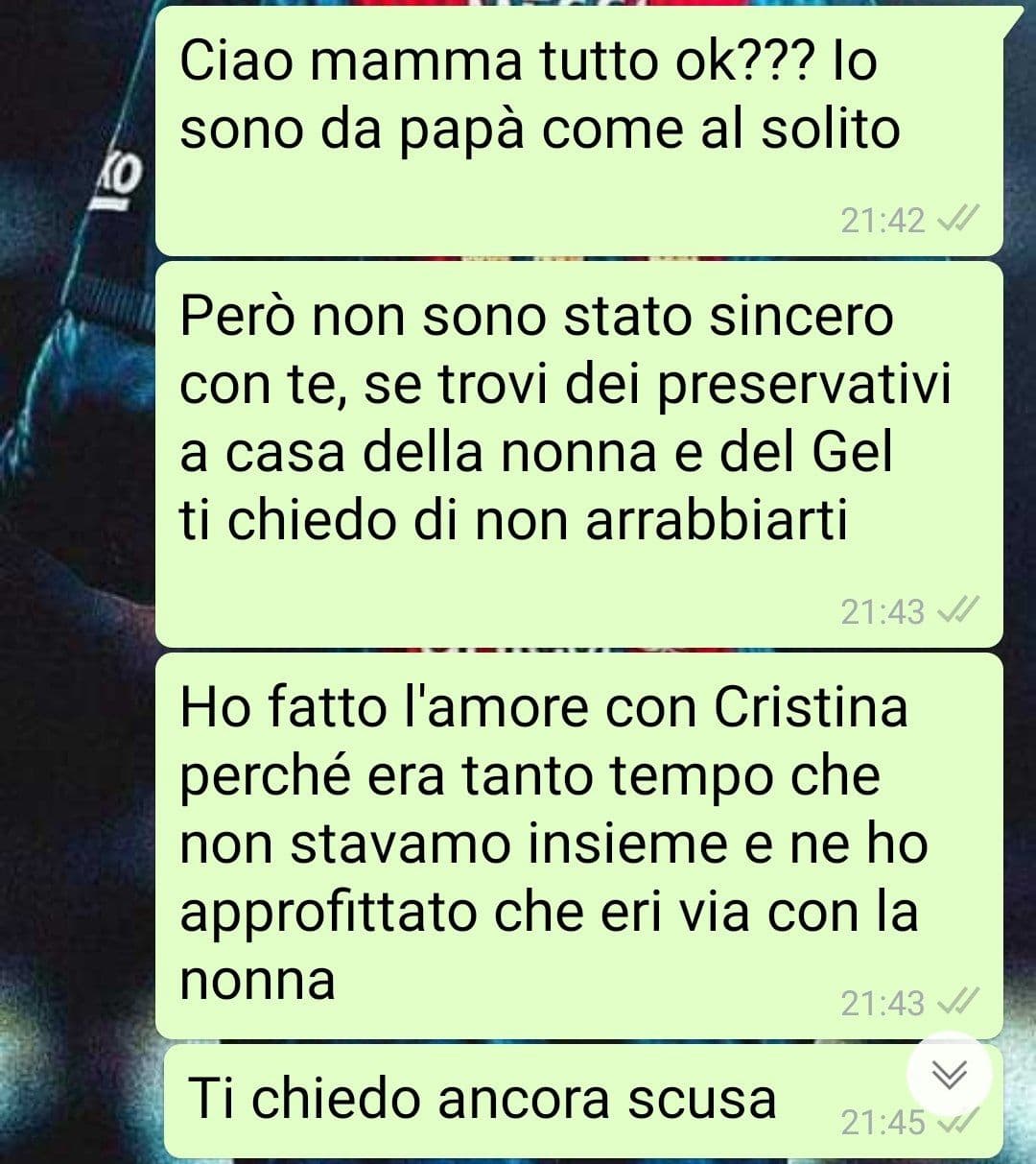Tap the read-receipt checkmarks next to 21:42
This screenshot has width=1036, height=1164.
pyautogui.click(x=955, y=221)
